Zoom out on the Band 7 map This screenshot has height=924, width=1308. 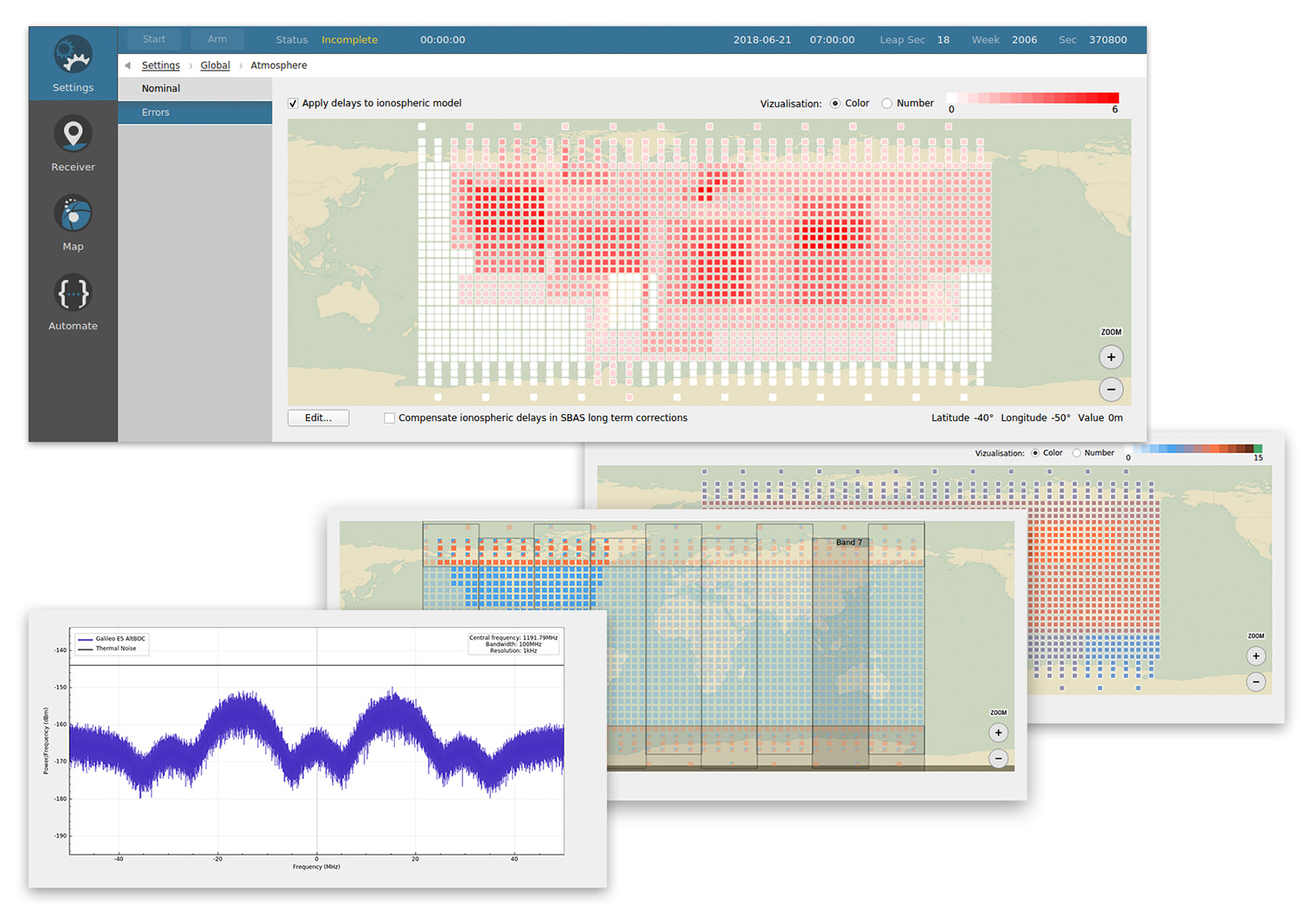coord(998,759)
